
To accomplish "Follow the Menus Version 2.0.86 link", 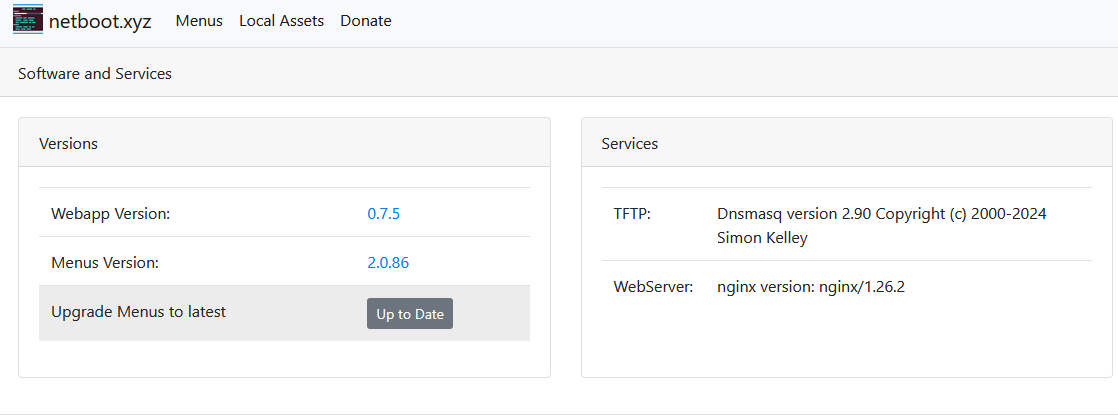I will (388, 262).
